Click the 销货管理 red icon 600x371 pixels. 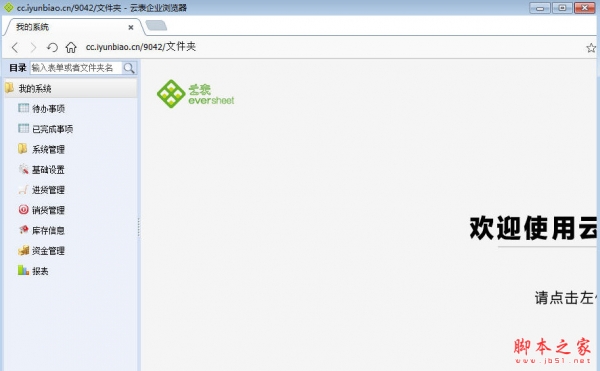pos(23,209)
